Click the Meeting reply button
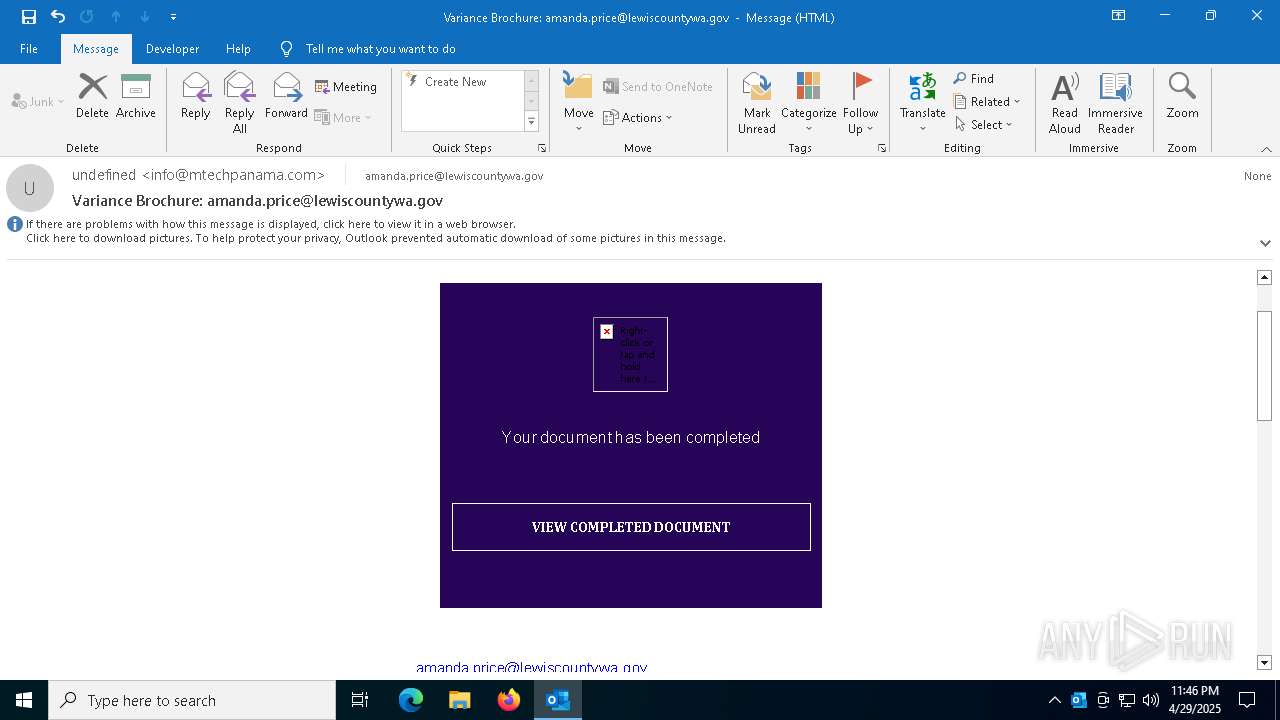 pyautogui.click(x=346, y=87)
